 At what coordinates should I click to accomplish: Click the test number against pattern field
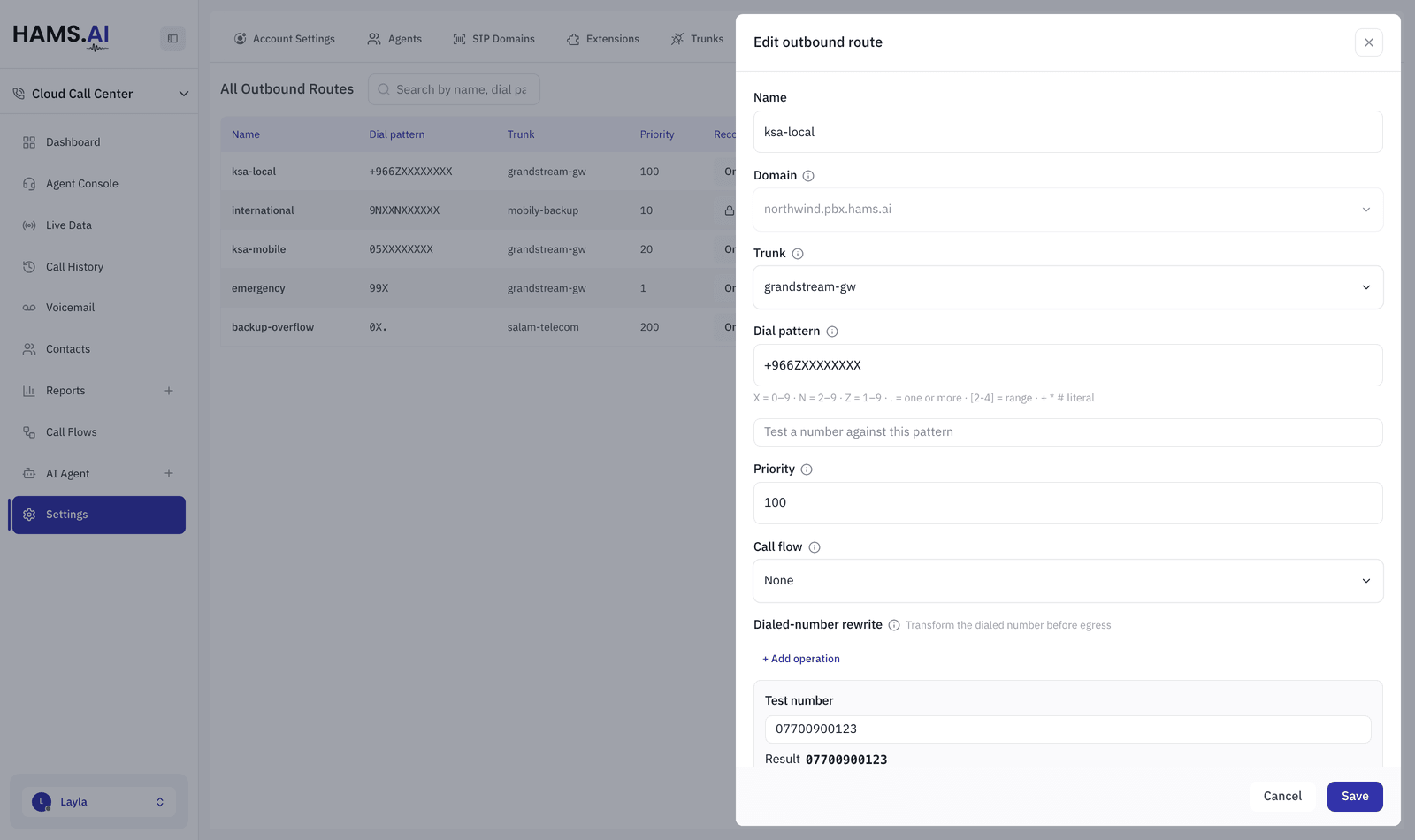pyautogui.click(x=1068, y=432)
